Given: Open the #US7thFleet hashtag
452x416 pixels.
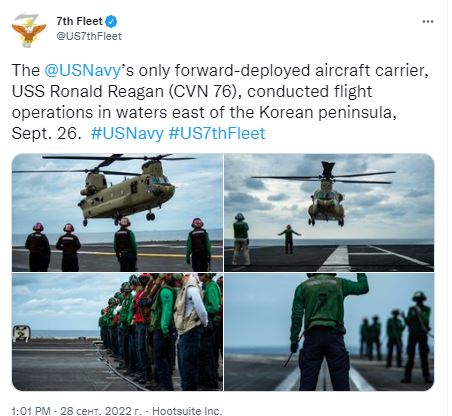Looking at the screenshot, I should coord(217,133).
